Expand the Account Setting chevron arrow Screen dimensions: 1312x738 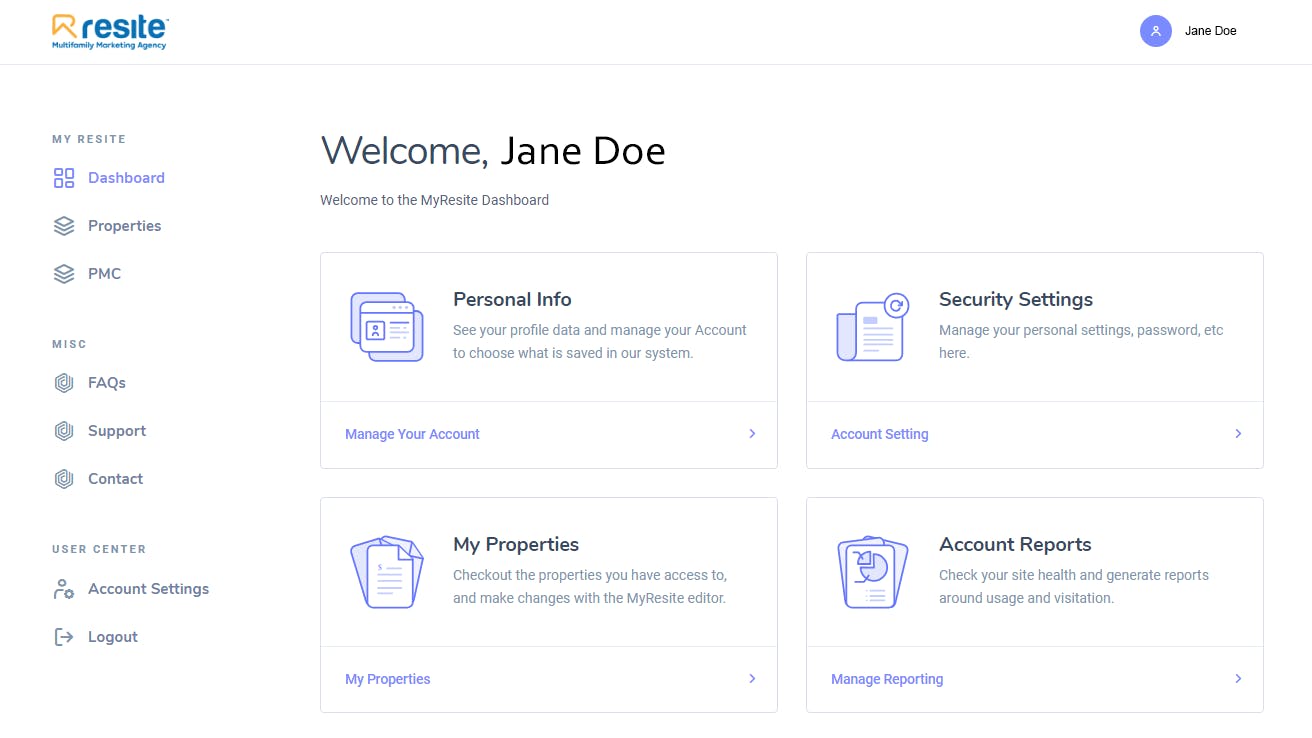tap(1238, 434)
